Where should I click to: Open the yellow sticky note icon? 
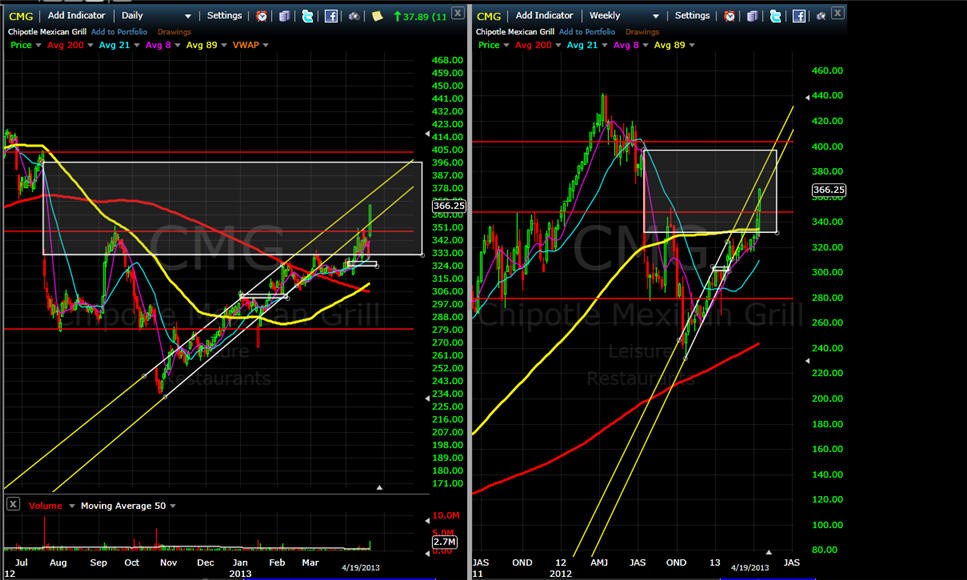pos(377,16)
